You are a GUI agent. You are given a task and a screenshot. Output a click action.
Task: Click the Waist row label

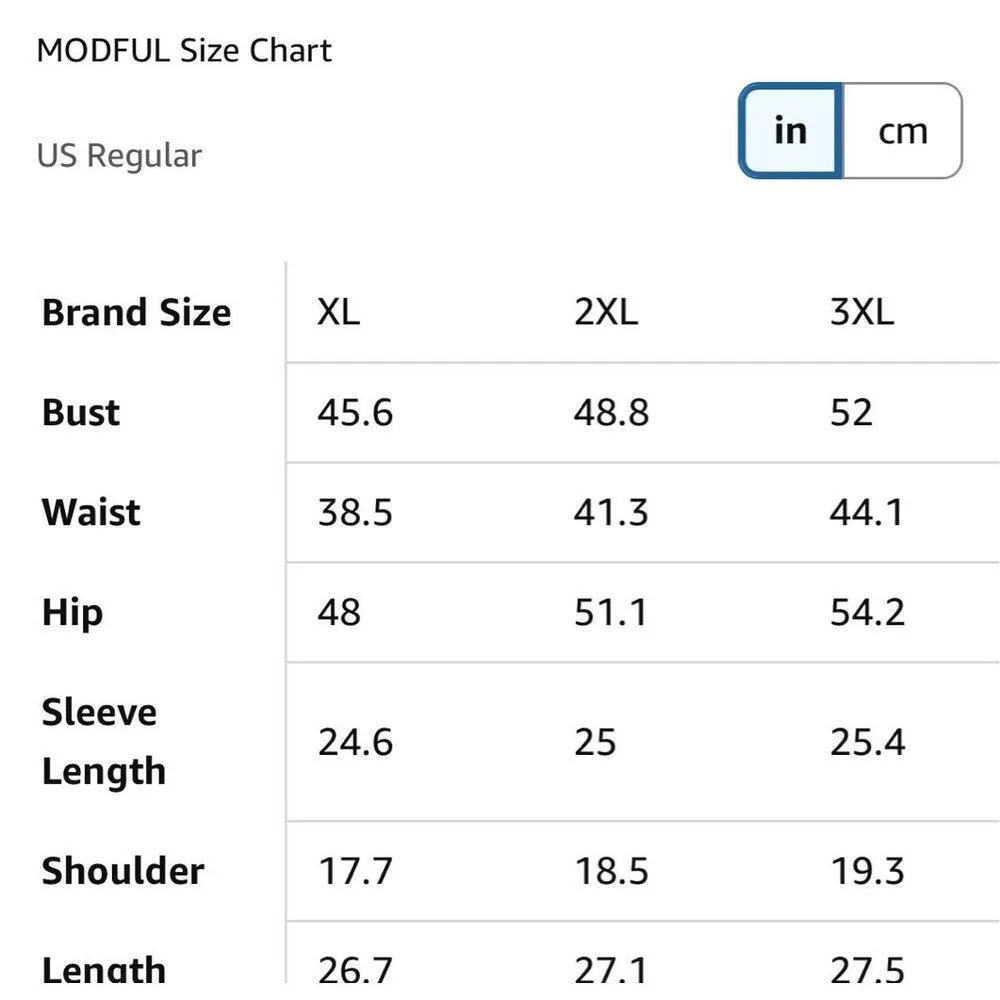point(91,513)
